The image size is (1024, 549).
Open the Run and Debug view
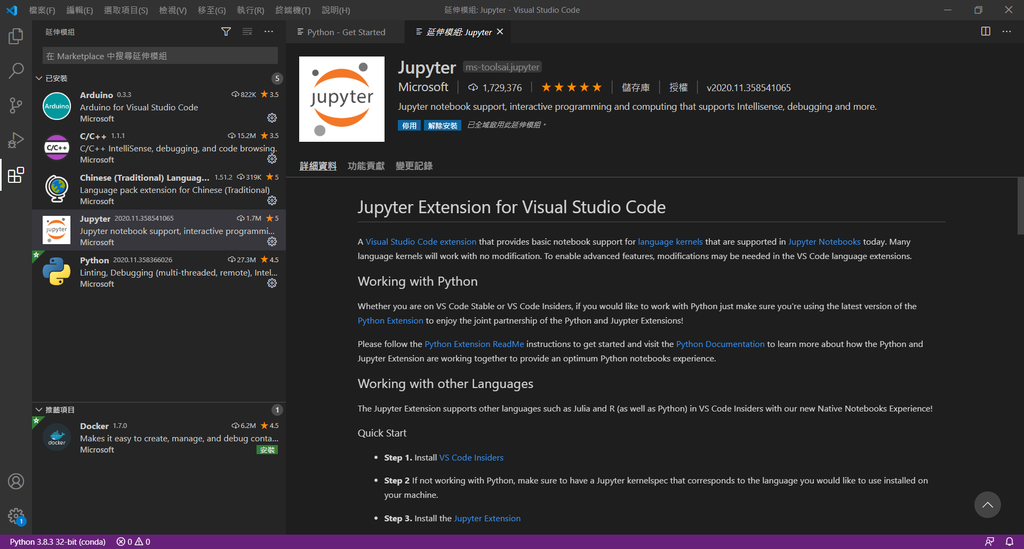(x=16, y=140)
